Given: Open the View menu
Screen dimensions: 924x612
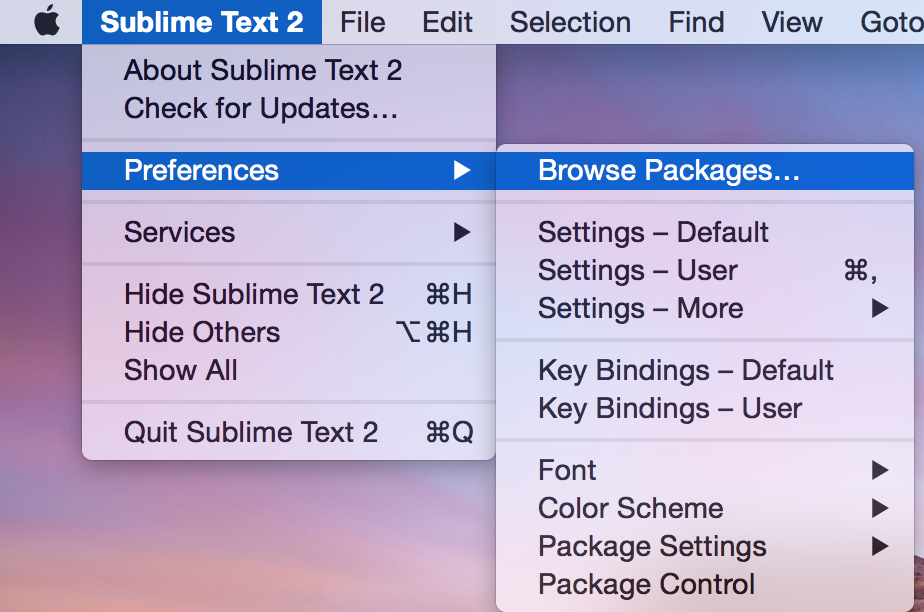Looking at the screenshot, I should 791,22.
